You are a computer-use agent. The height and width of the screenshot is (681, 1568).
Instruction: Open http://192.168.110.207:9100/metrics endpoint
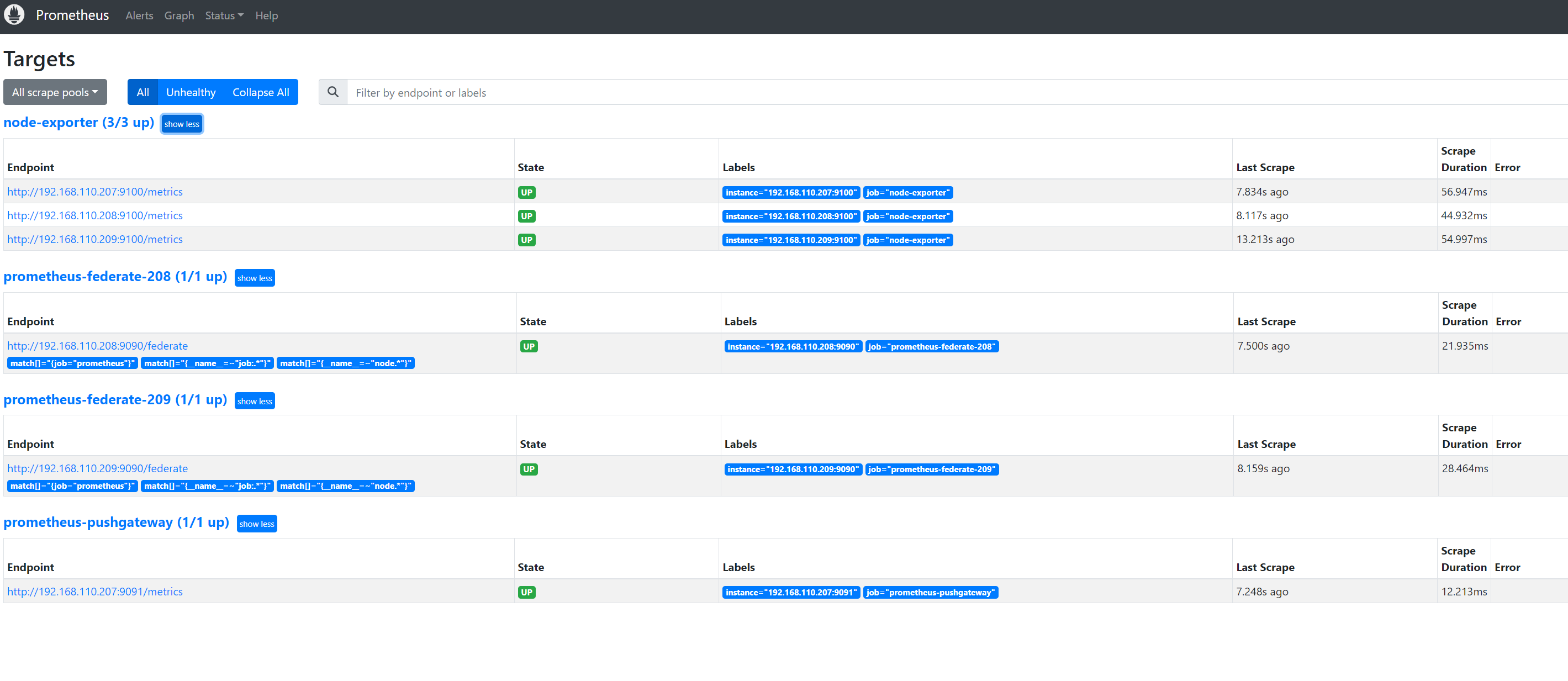click(x=95, y=192)
